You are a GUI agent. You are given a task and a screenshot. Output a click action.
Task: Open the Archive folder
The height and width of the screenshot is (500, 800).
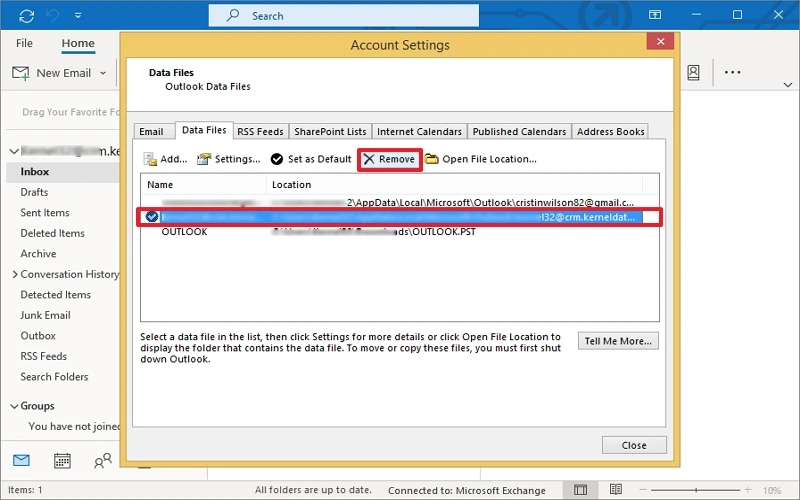38,254
